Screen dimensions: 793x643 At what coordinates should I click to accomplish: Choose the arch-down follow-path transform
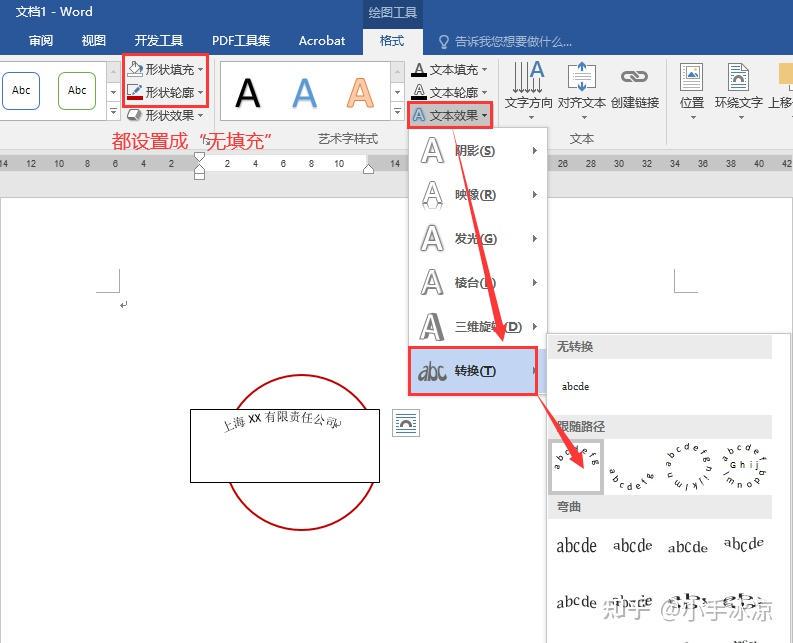(632, 478)
